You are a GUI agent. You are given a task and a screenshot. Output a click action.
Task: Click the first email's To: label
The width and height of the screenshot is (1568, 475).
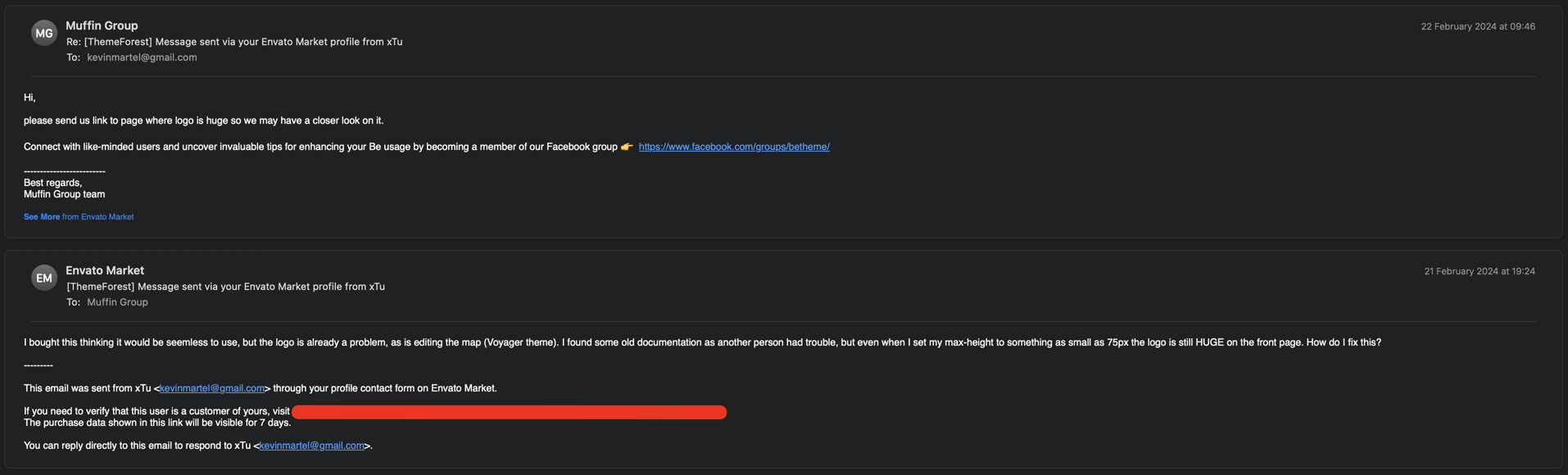click(x=74, y=57)
